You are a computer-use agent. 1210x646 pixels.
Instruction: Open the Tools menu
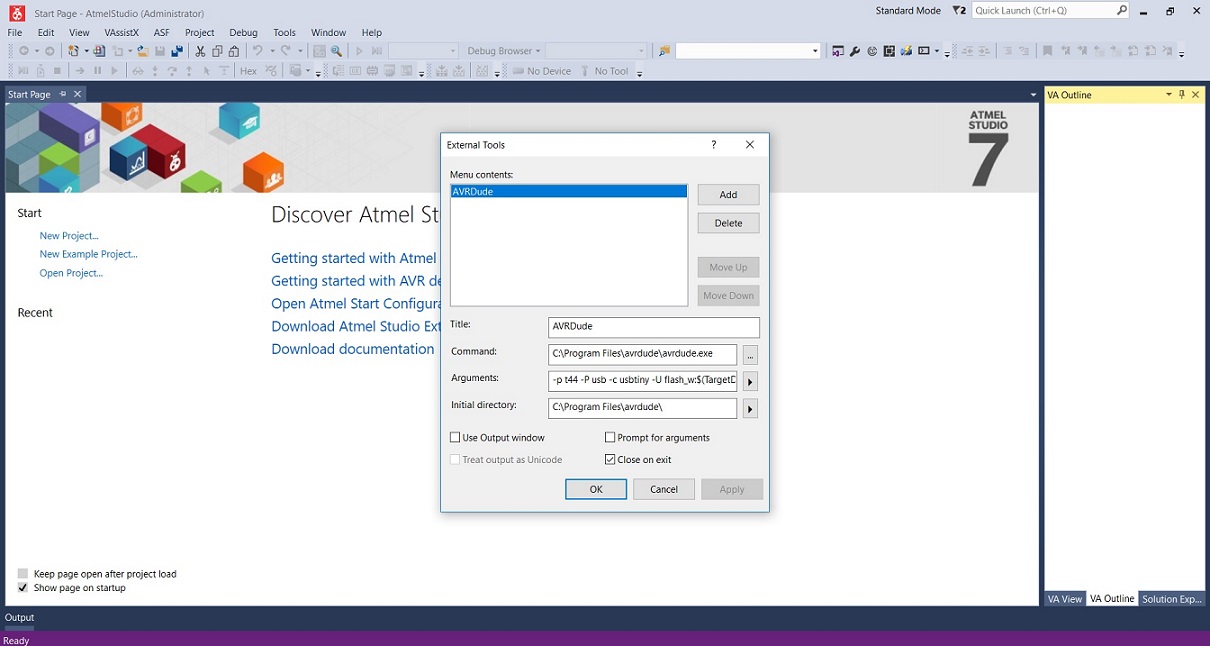click(x=284, y=32)
